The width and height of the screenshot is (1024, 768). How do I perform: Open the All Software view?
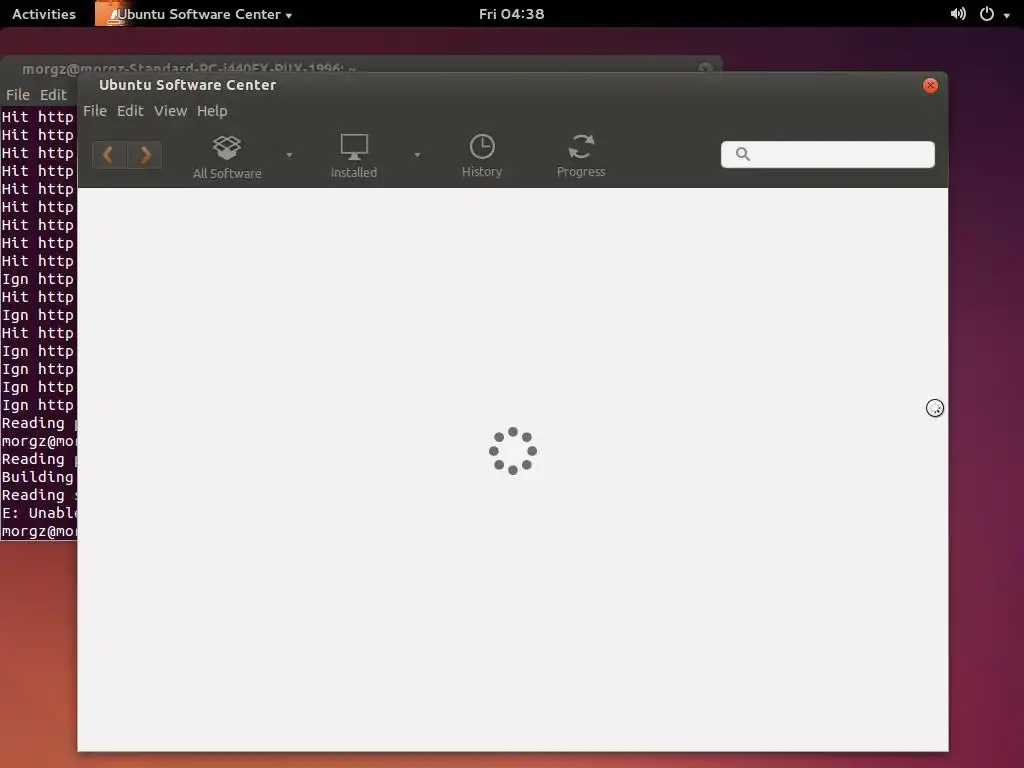click(x=227, y=157)
